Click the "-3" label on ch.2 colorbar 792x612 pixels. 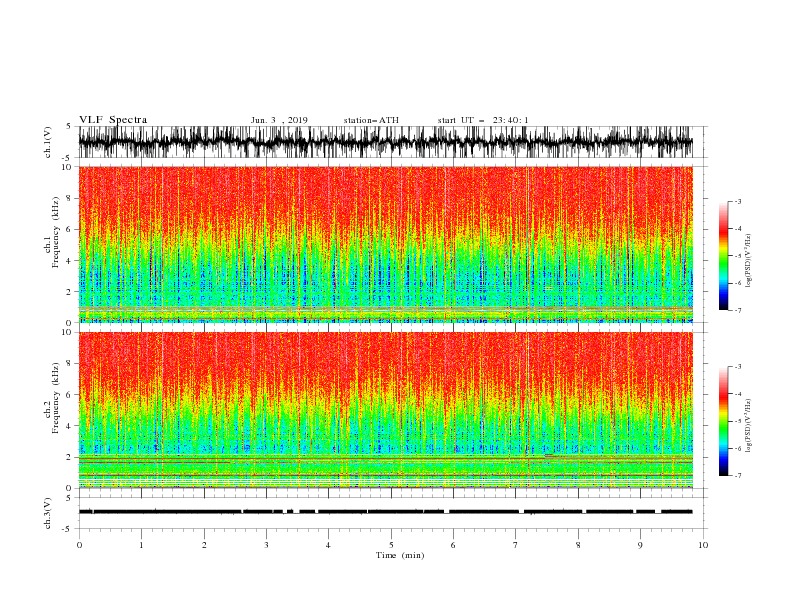tap(738, 367)
